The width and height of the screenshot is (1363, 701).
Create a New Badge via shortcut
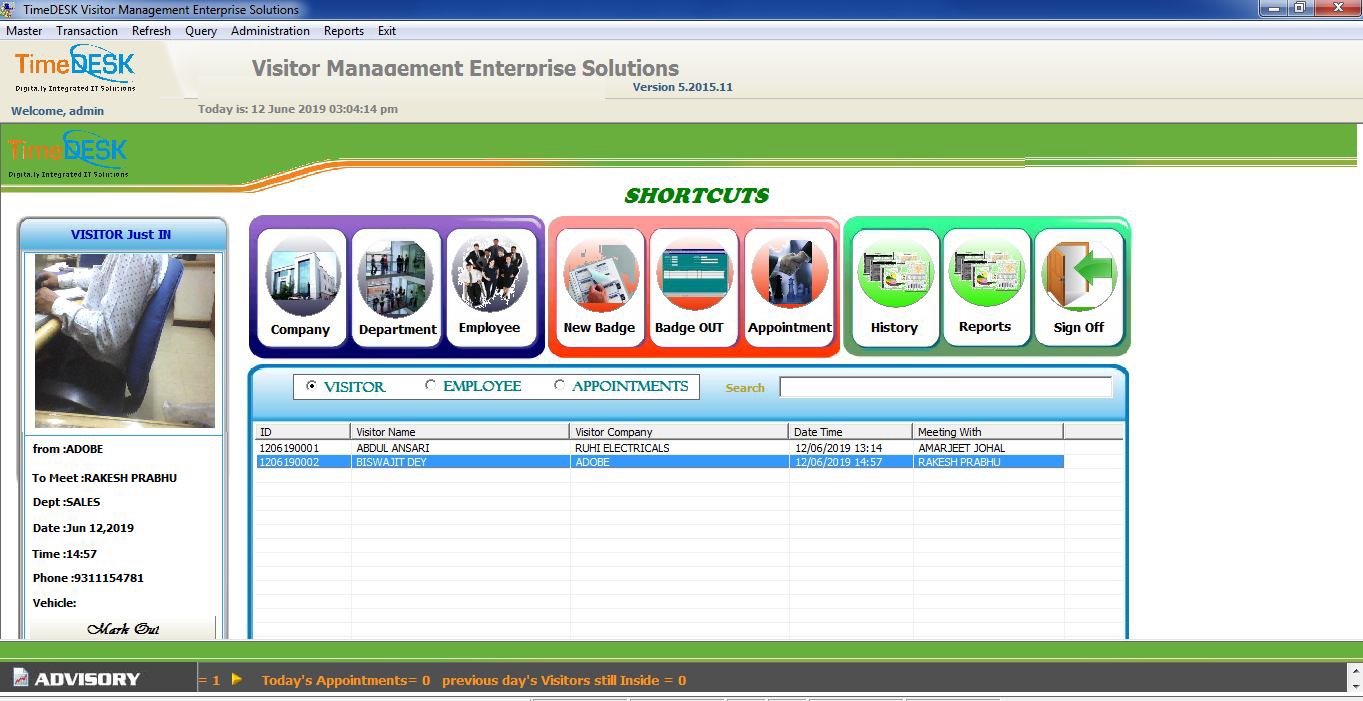pos(599,286)
